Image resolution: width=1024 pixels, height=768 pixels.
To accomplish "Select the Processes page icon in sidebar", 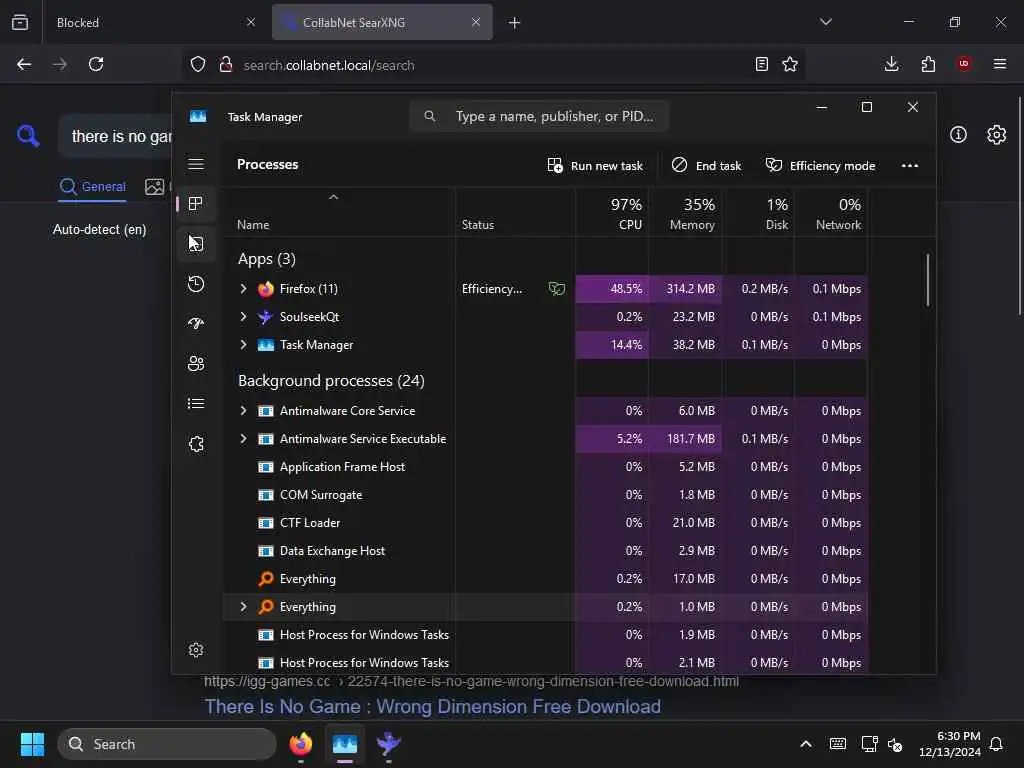I will (196, 204).
